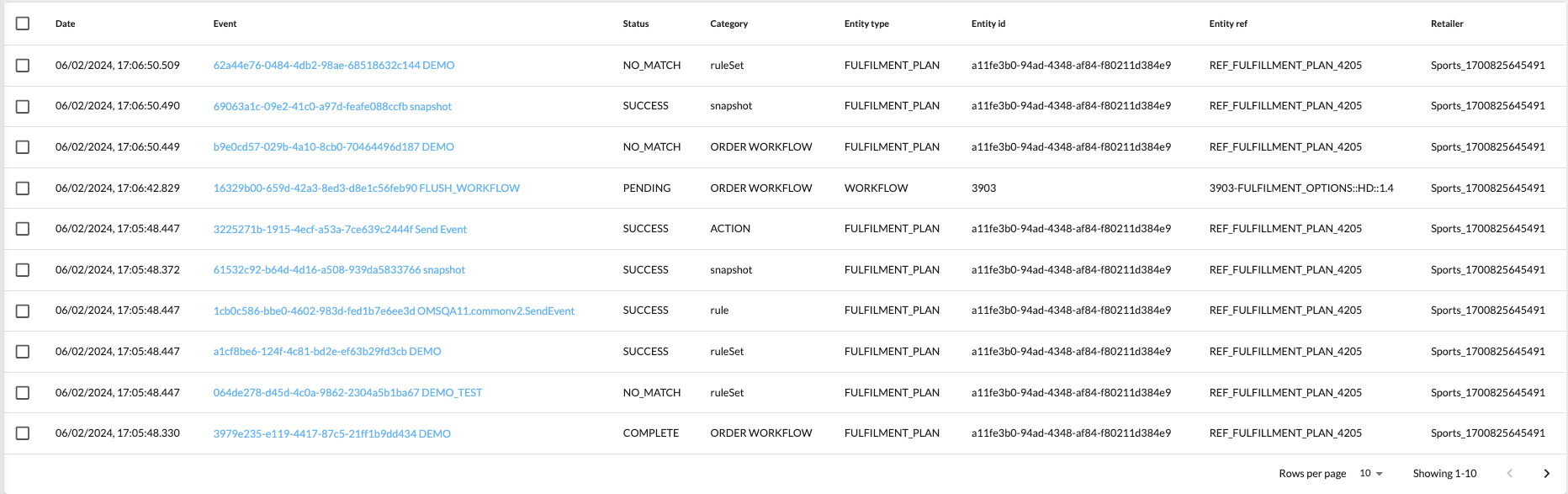1568x494 pixels.
Task: Click the Status column header
Action: [635, 24]
